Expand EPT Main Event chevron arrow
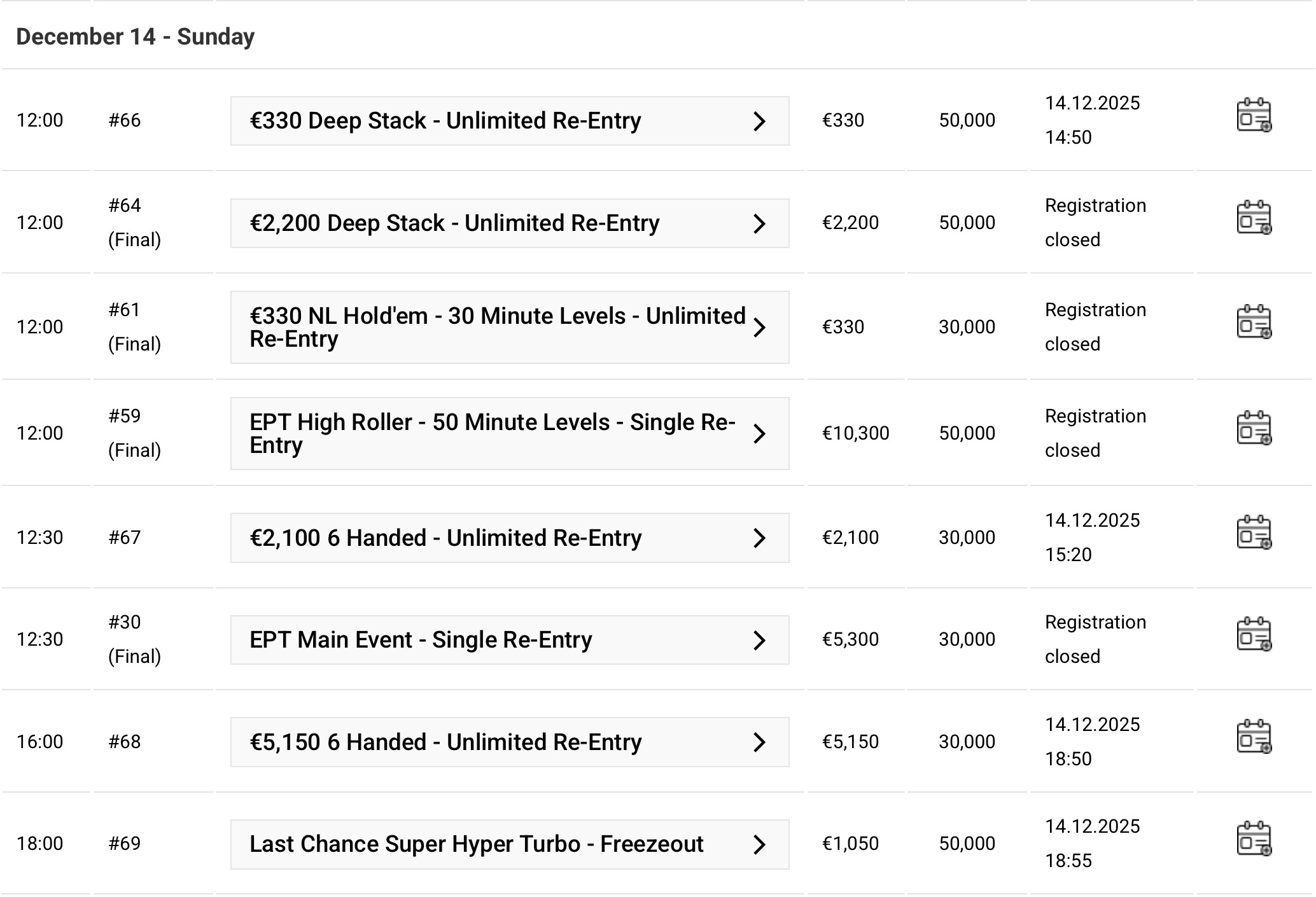This screenshot has height=897, width=1316. [759, 641]
